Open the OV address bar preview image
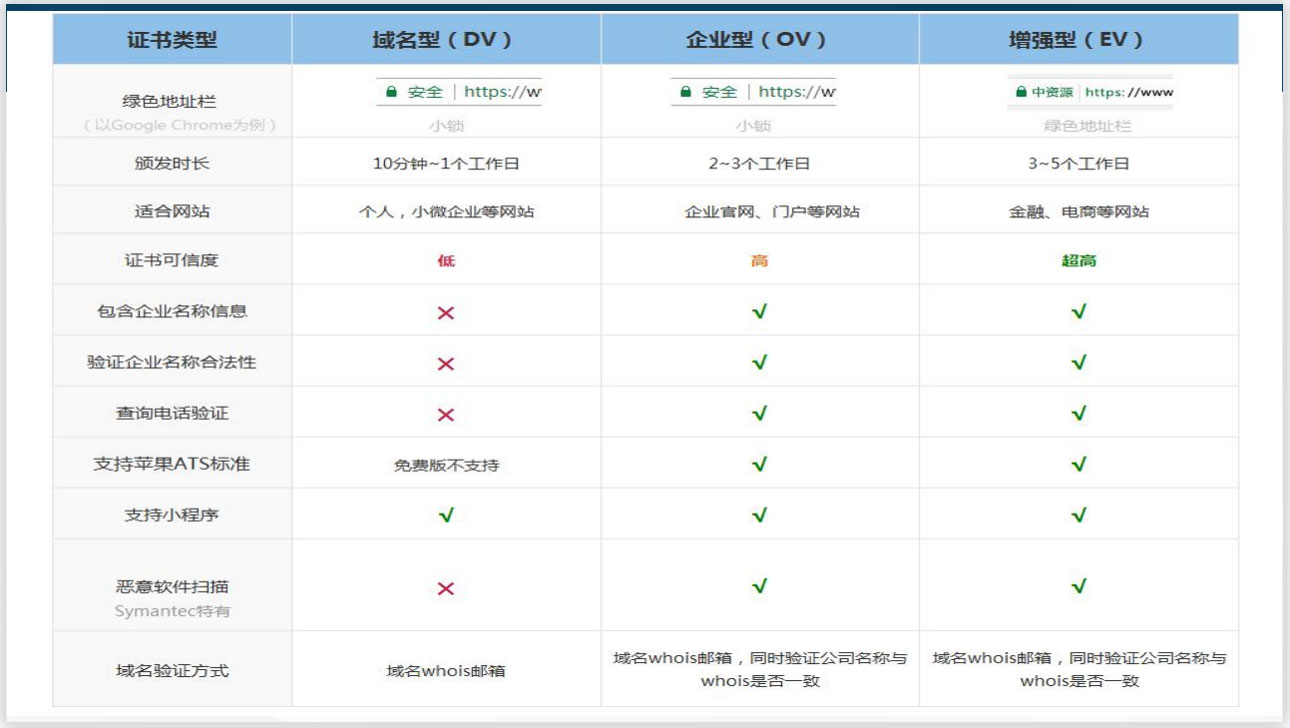1290x728 pixels. tap(753, 92)
